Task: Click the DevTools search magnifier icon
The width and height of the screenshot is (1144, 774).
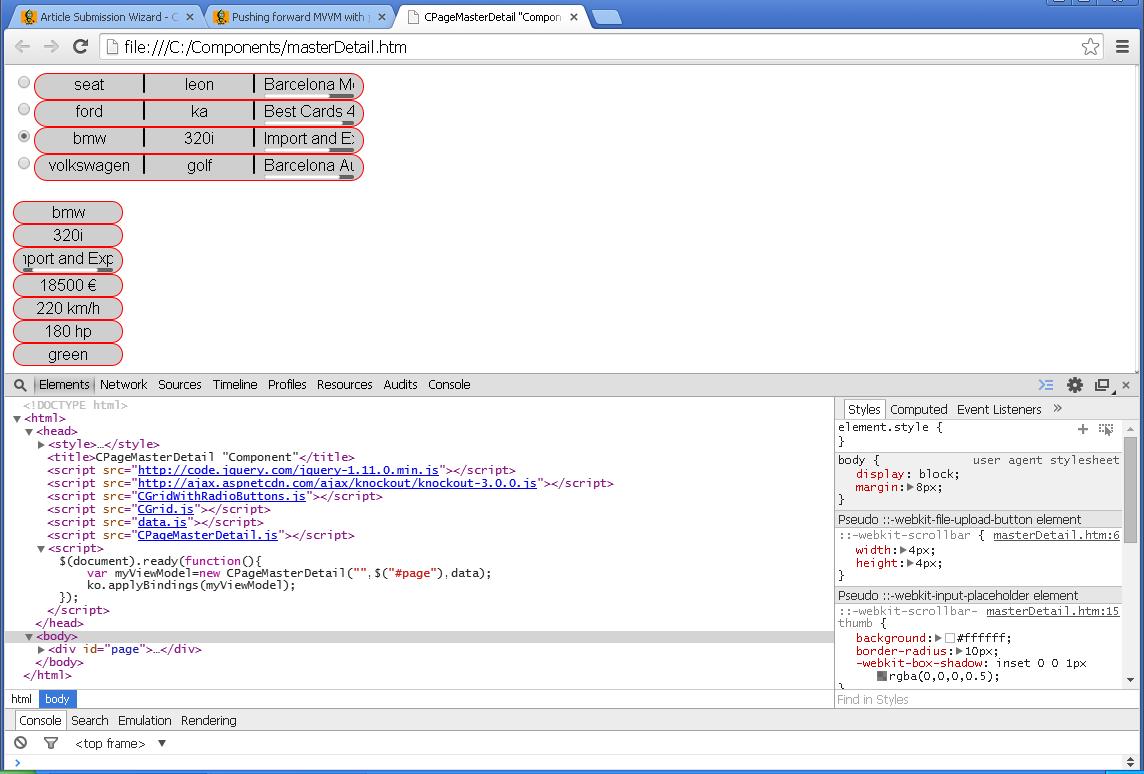Action: 20,385
